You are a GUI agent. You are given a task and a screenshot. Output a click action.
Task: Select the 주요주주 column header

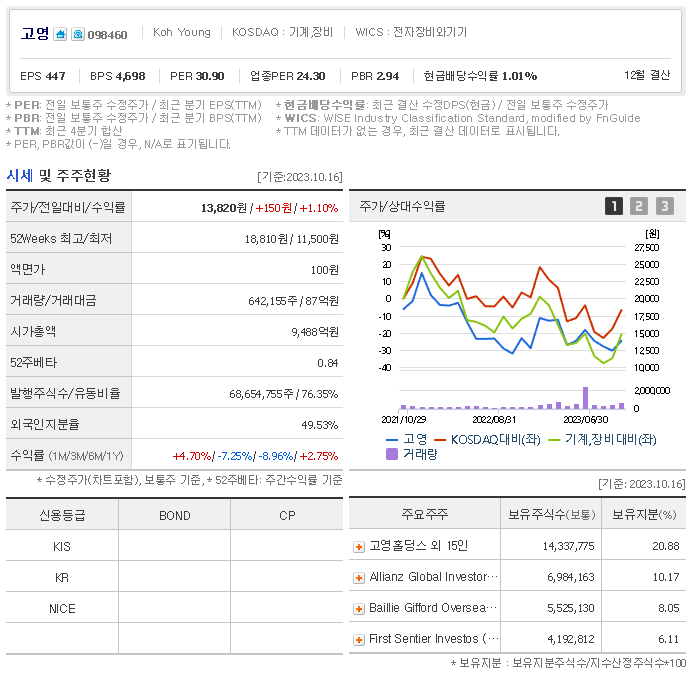point(424,514)
